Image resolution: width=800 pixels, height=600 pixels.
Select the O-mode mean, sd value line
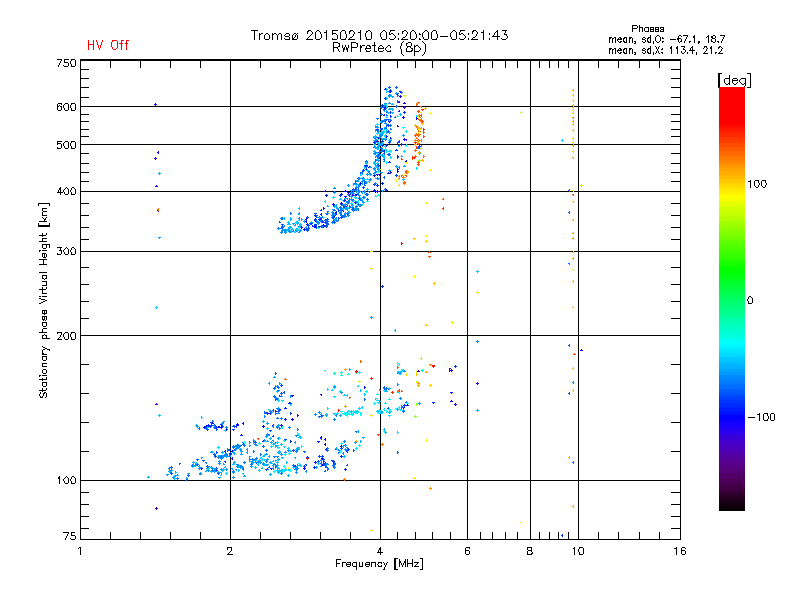click(x=666, y=39)
